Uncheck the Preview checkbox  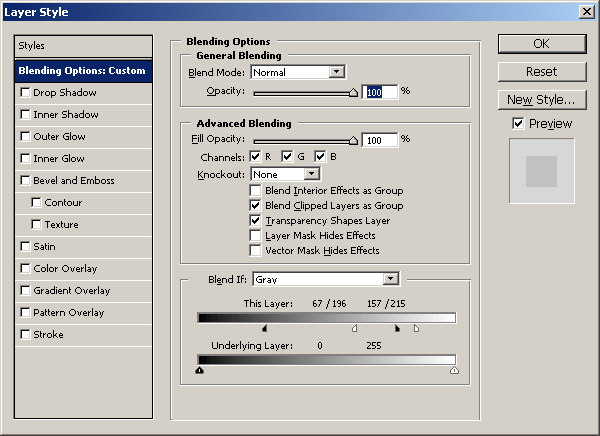(x=517, y=123)
